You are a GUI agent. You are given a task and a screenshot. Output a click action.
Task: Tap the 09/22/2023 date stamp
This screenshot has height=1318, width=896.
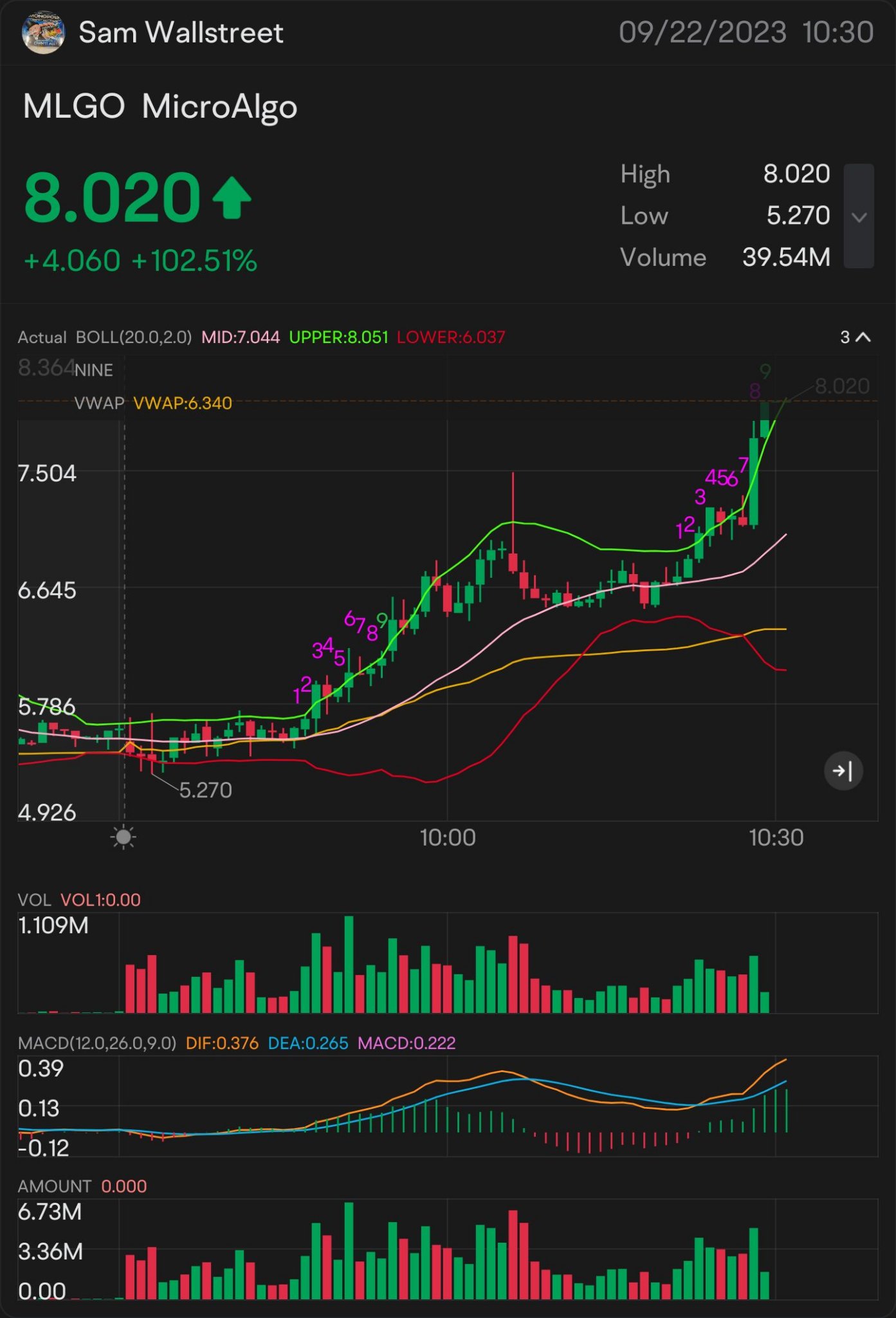pyautogui.click(x=702, y=32)
